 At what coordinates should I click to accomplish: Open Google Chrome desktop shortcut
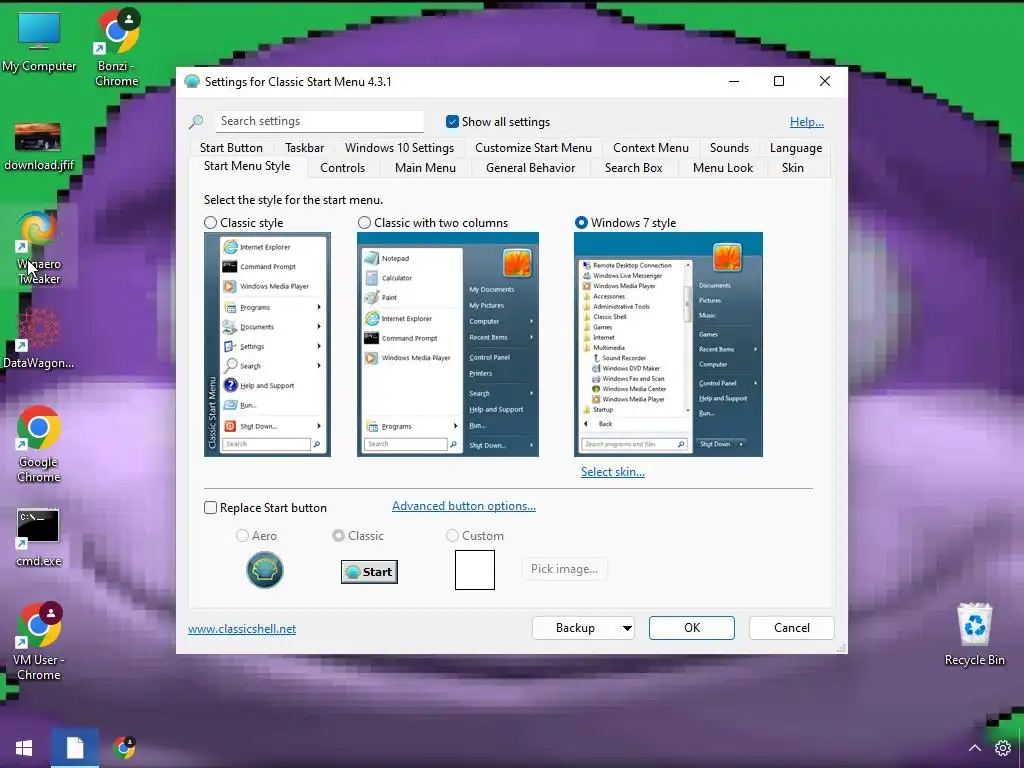pos(39,444)
